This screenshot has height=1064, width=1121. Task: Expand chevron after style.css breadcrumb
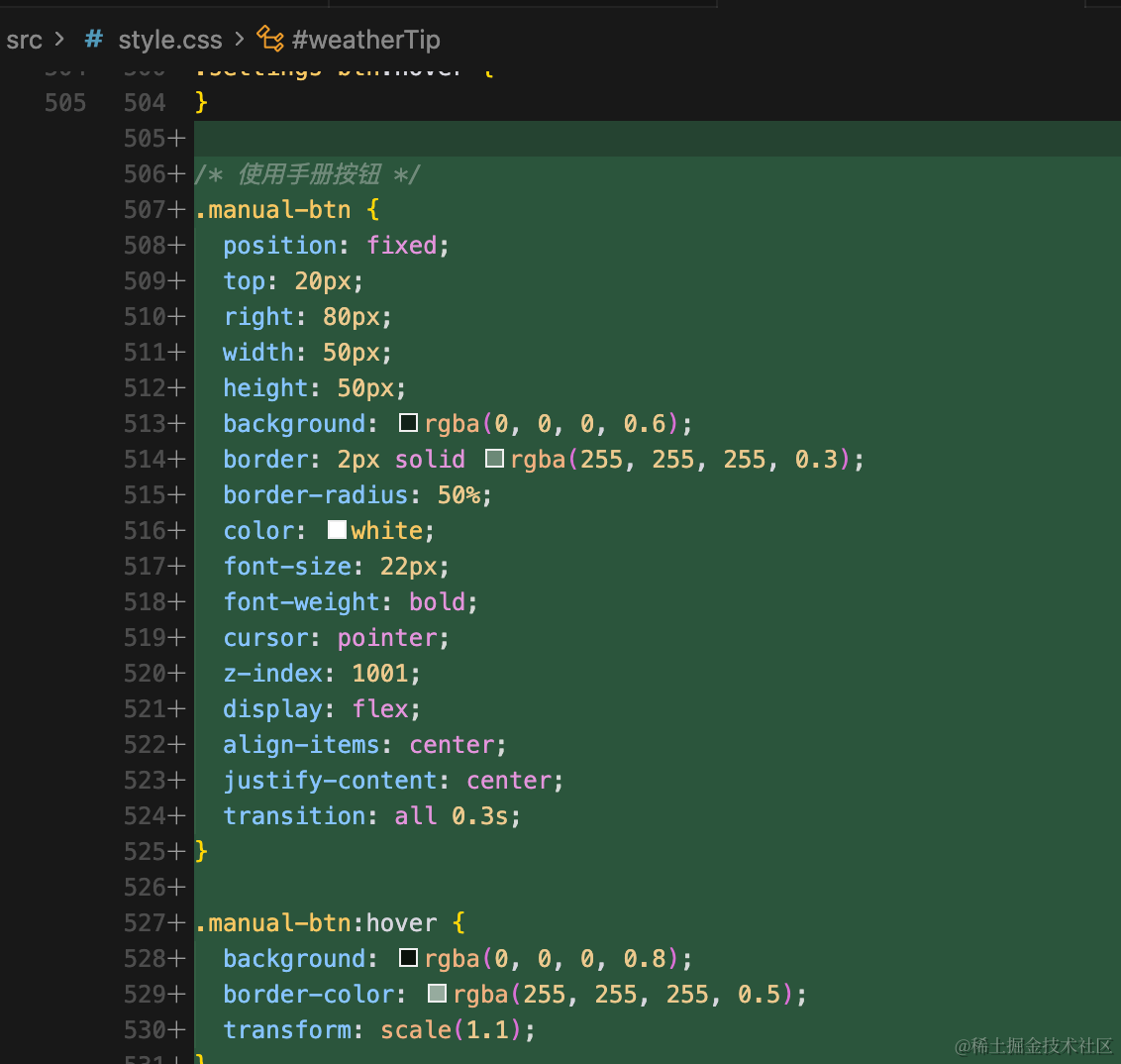tap(241, 40)
